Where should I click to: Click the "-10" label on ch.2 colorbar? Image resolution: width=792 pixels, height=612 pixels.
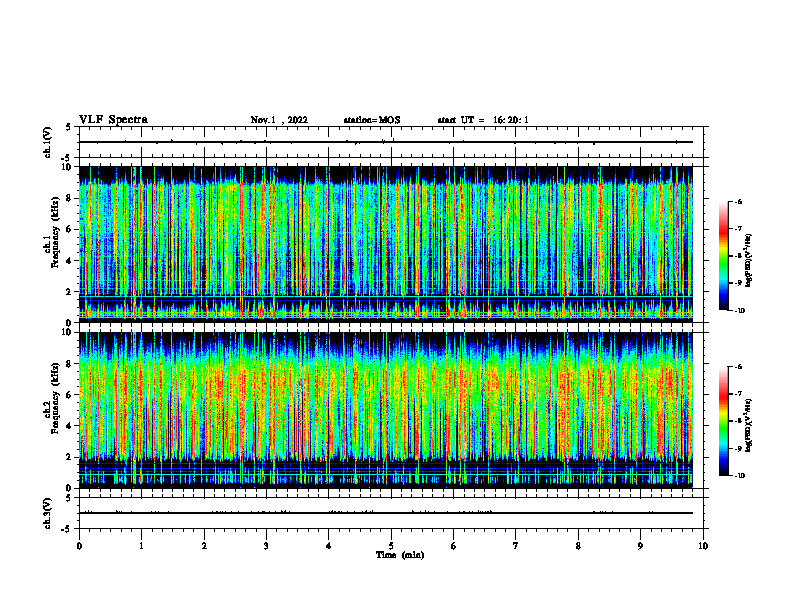click(x=739, y=476)
